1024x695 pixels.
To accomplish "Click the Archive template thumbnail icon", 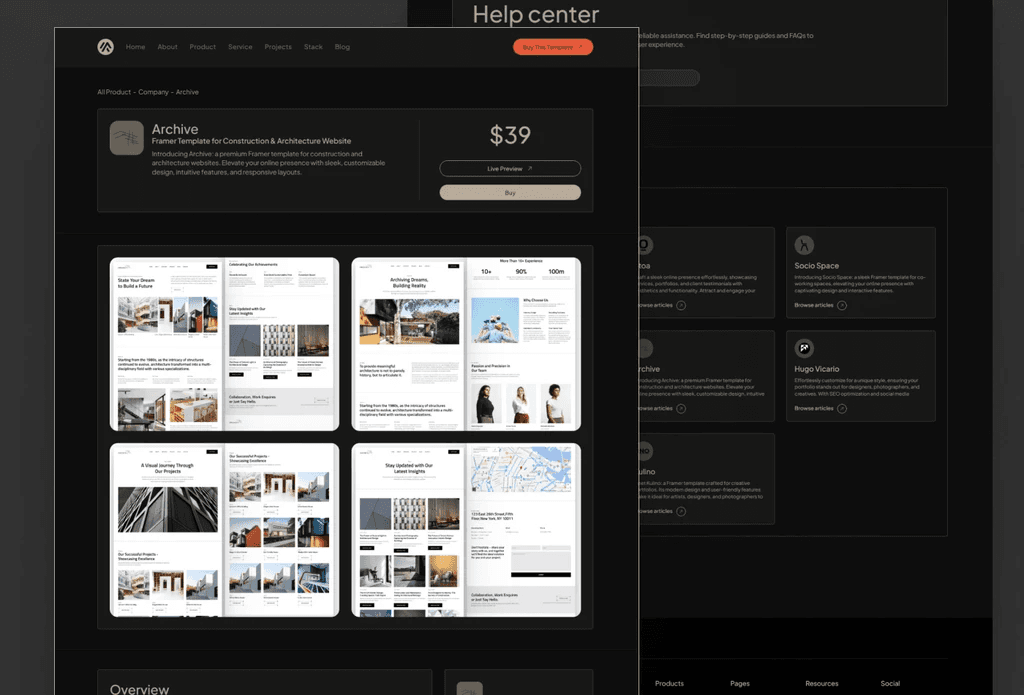I will tap(127, 138).
